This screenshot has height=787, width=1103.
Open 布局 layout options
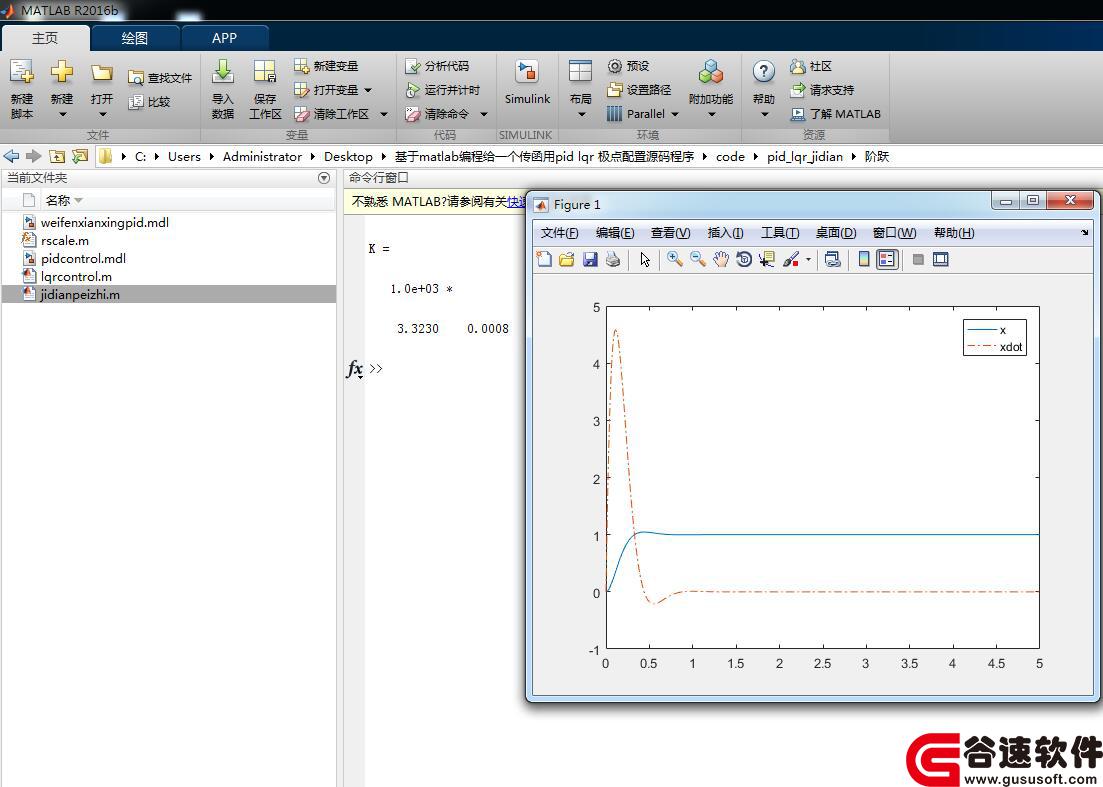pyautogui.click(x=580, y=89)
